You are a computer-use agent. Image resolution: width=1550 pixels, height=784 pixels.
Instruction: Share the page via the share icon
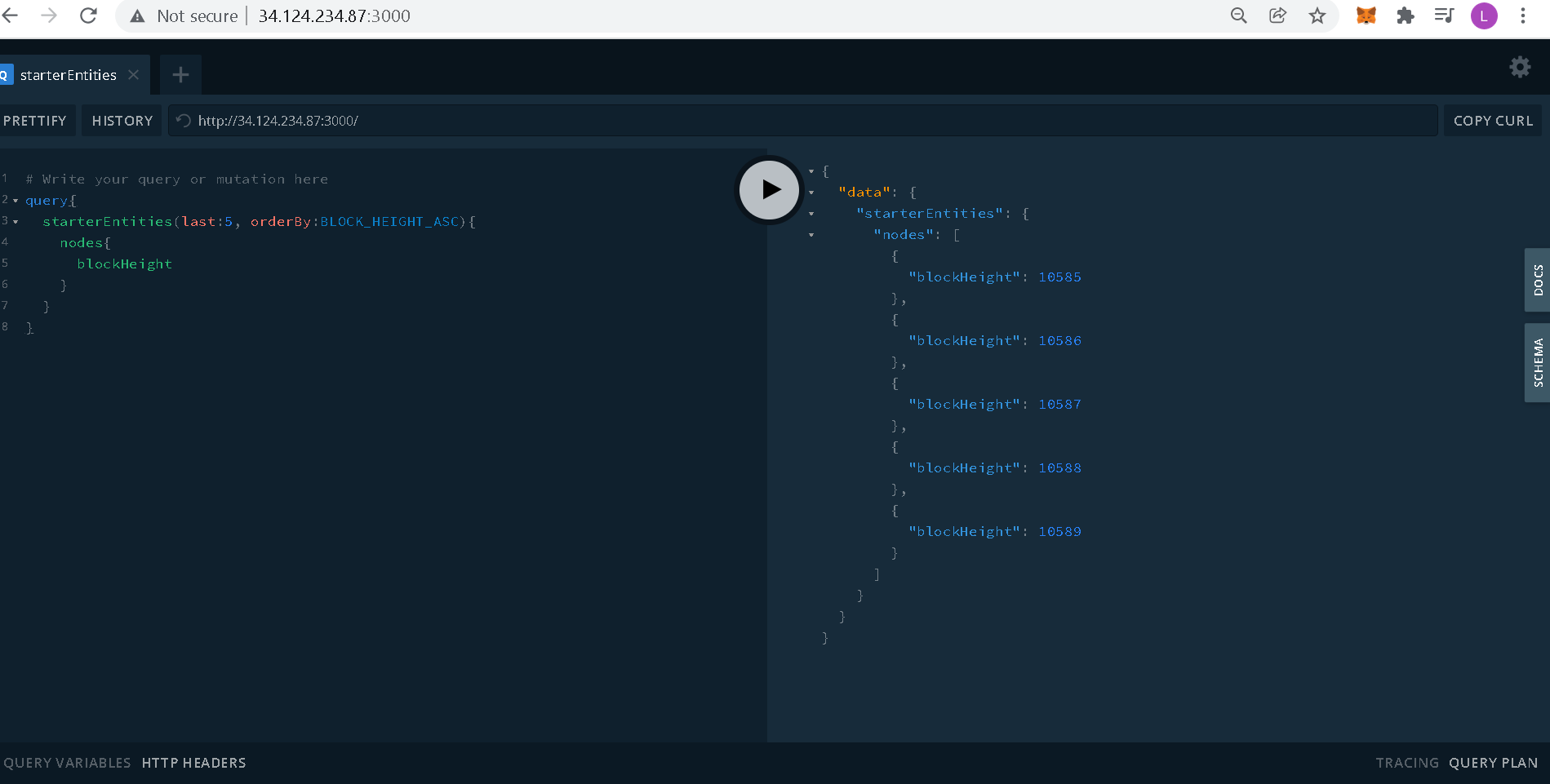tap(1277, 16)
